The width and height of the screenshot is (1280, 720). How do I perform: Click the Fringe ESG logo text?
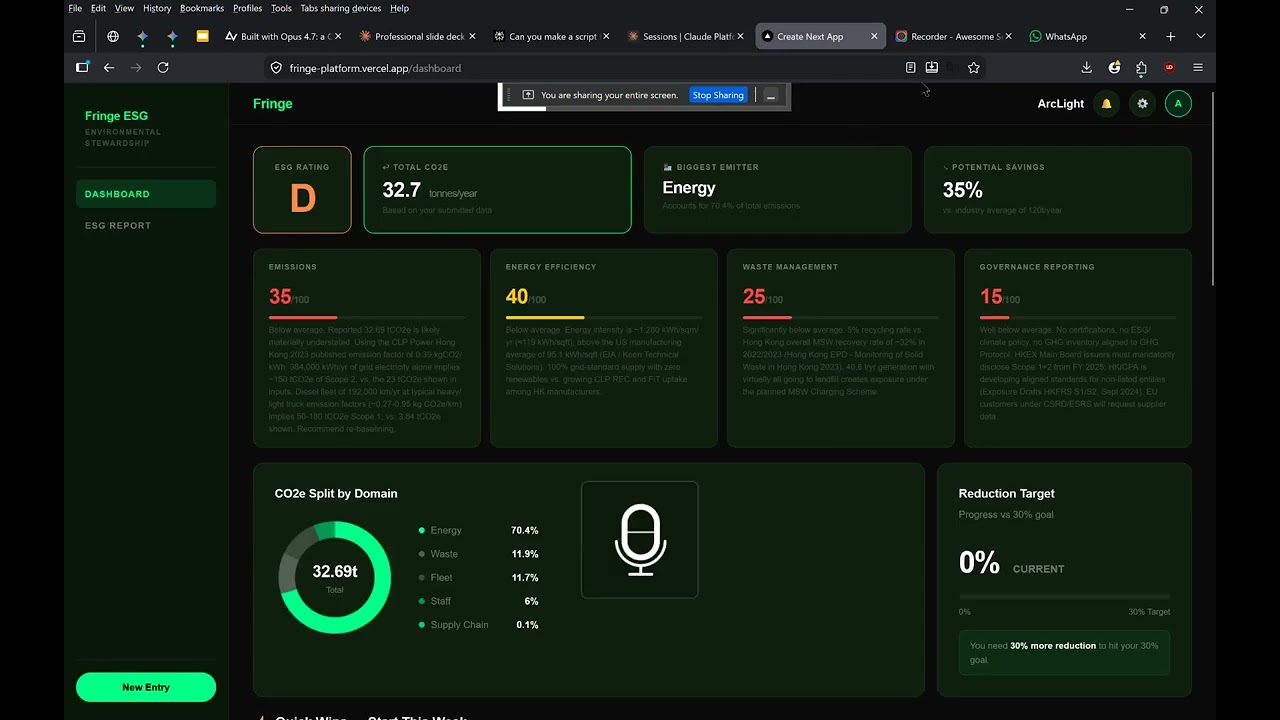tap(116, 116)
